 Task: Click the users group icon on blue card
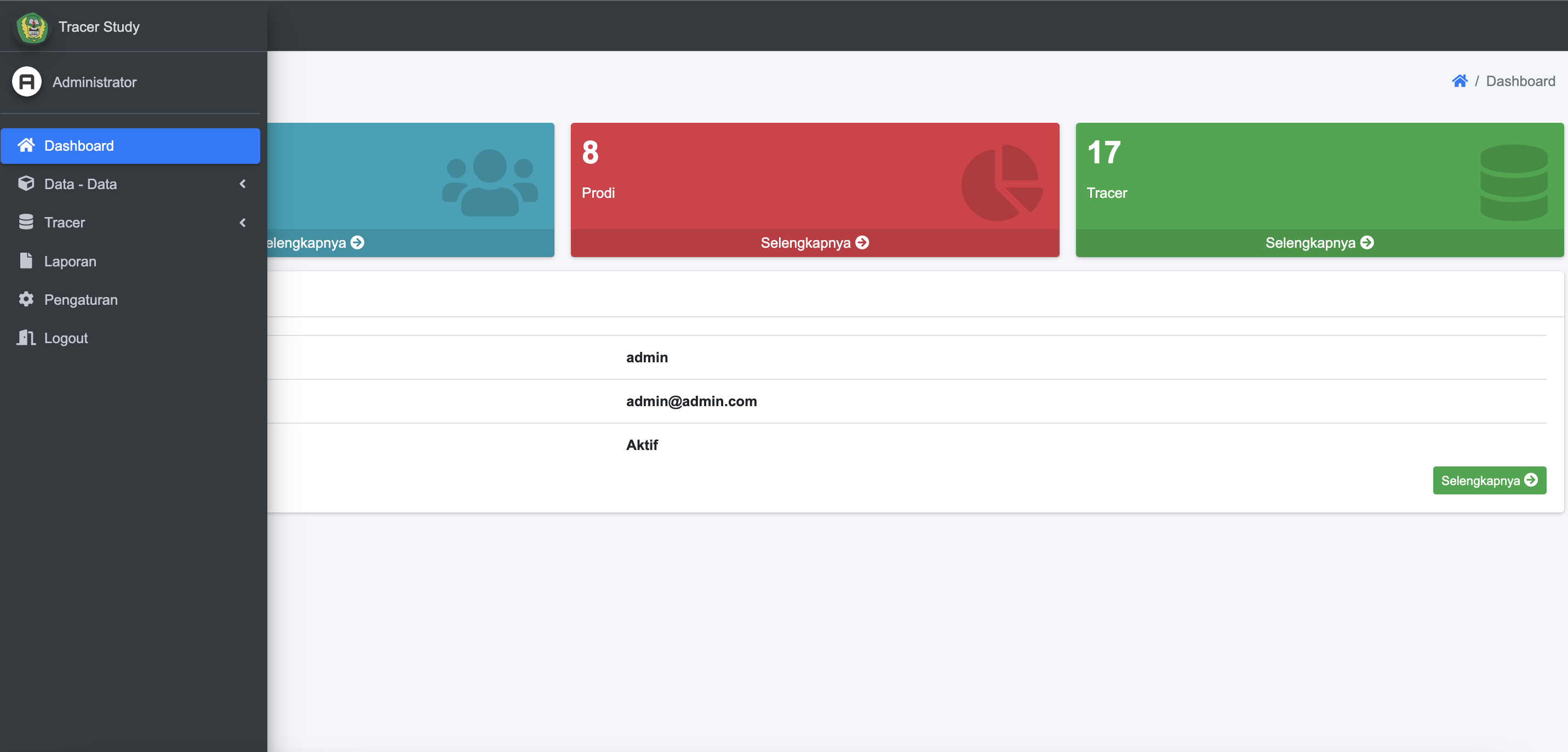tap(489, 182)
